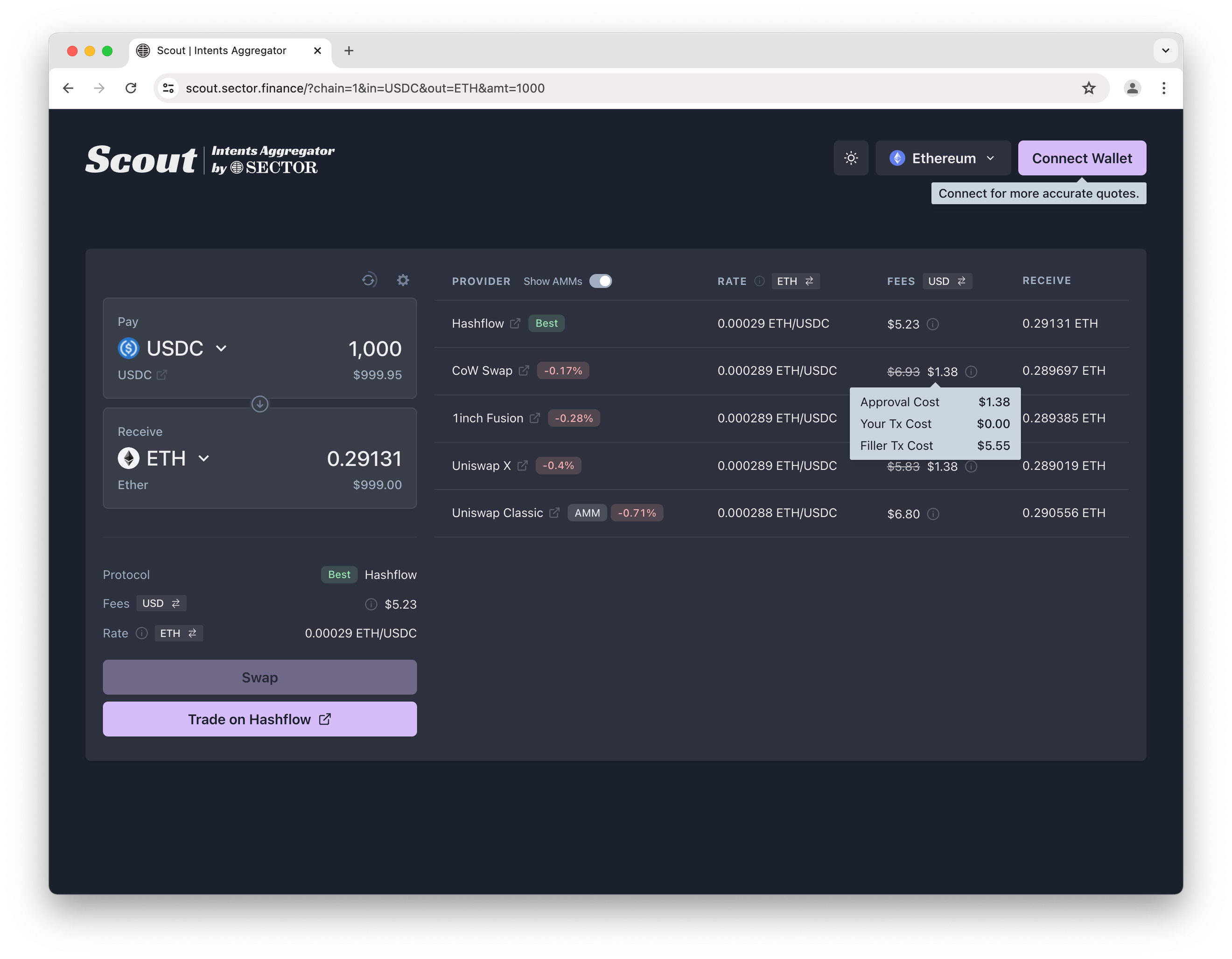Viewport: 1232px width, 959px height.
Task: Select Scout Intents Aggregator browser tab
Action: [221, 51]
